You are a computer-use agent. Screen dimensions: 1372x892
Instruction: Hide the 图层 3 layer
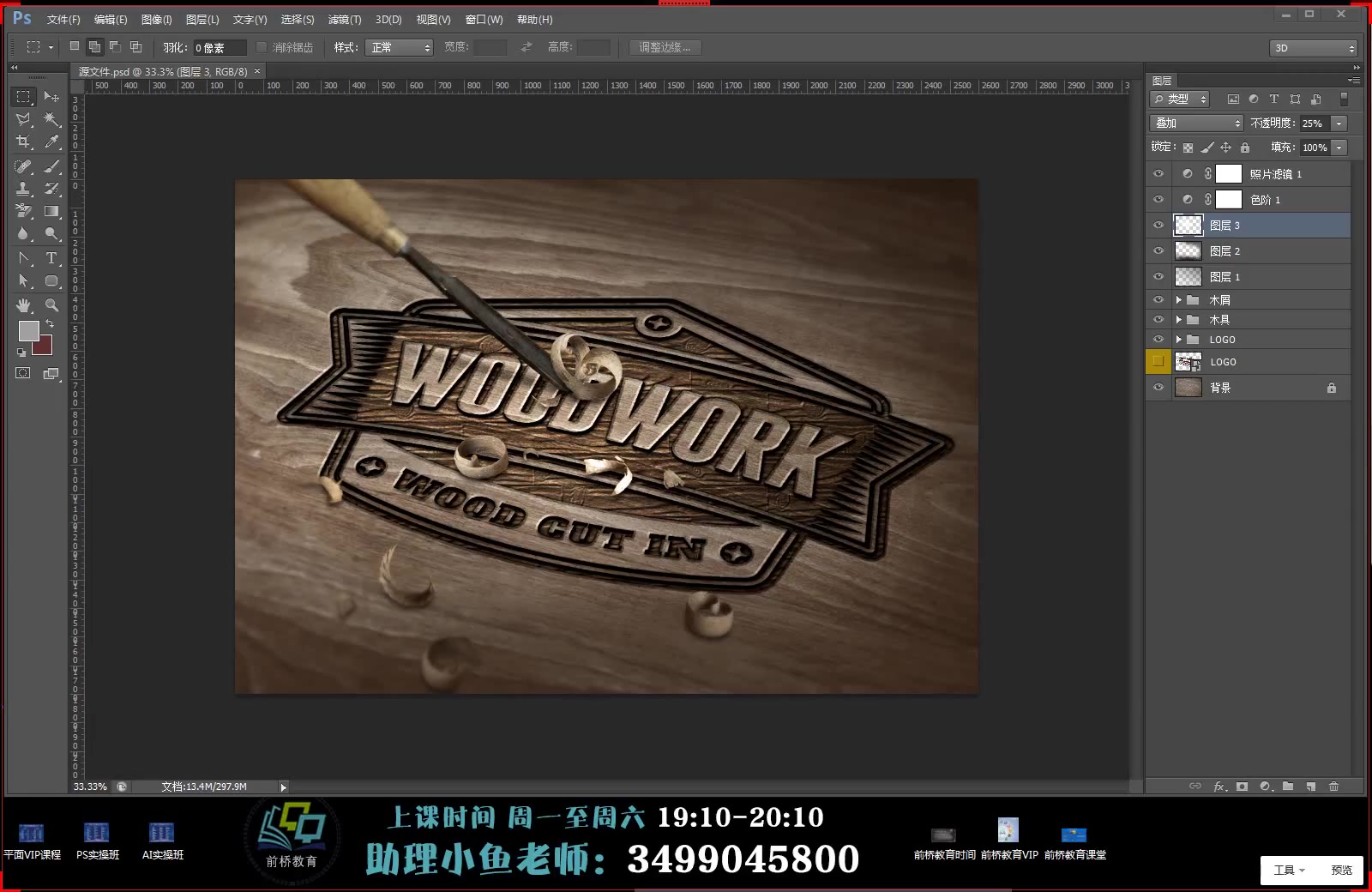coord(1158,225)
